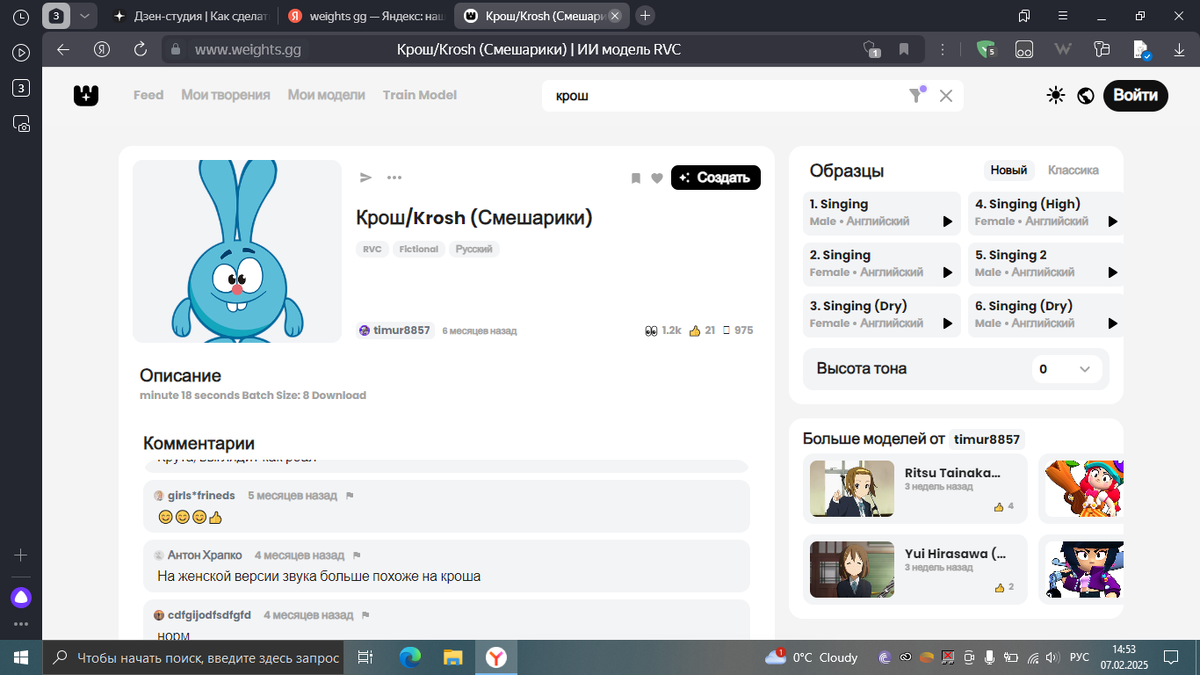Add page to browser bookmarks
This screenshot has height=675, width=1200.
tap(904, 49)
